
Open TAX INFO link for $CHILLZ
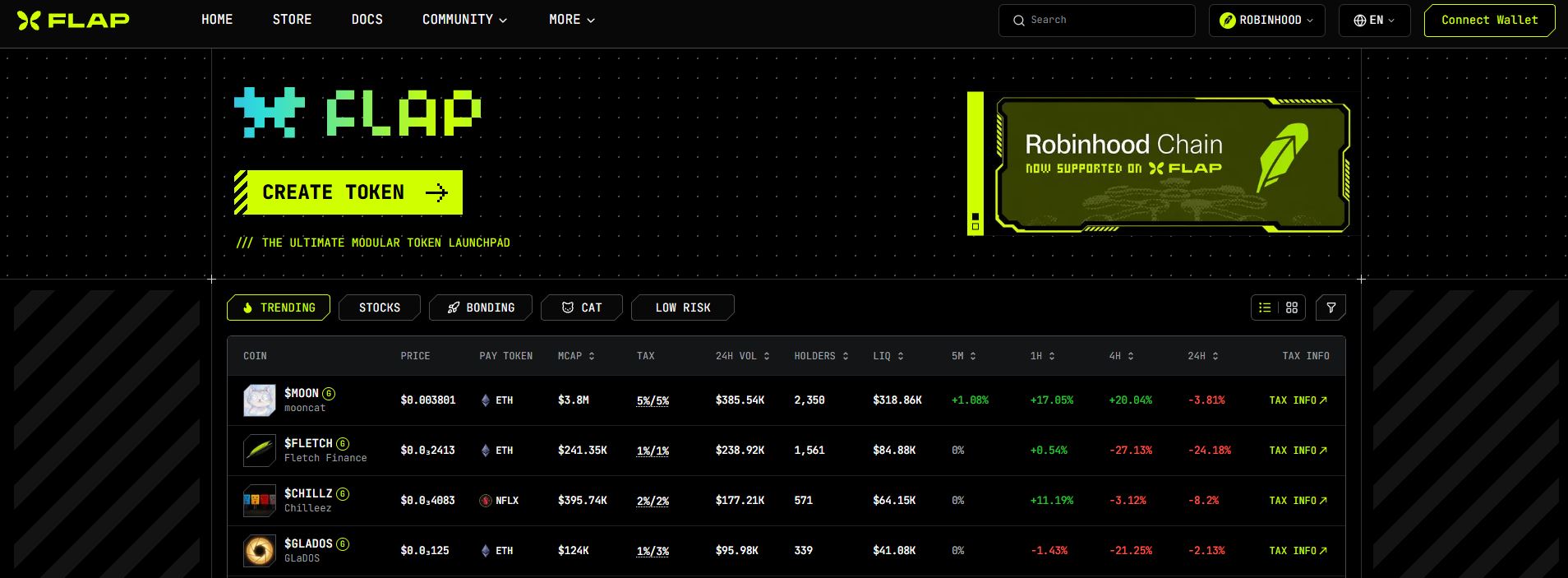point(1298,501)
